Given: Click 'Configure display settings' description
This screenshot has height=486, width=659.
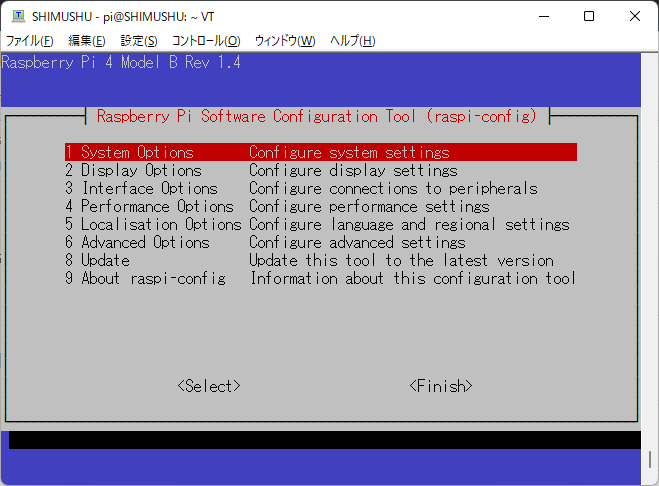Looking at the screenshot, I should click(x=353, y=170).
